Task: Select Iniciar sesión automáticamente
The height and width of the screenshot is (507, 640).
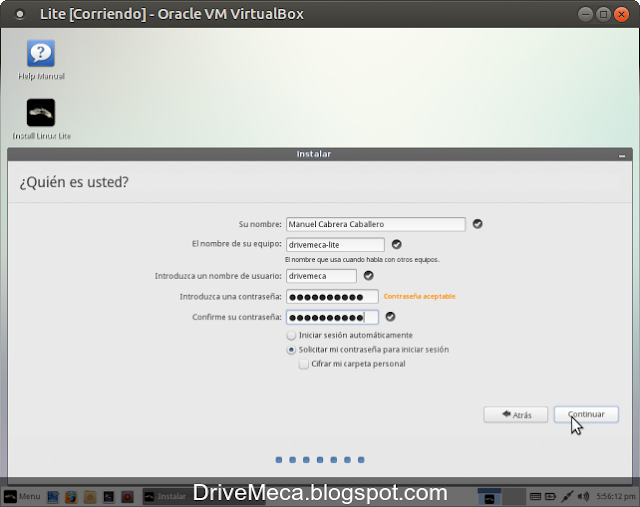Action: click(349, 335)
